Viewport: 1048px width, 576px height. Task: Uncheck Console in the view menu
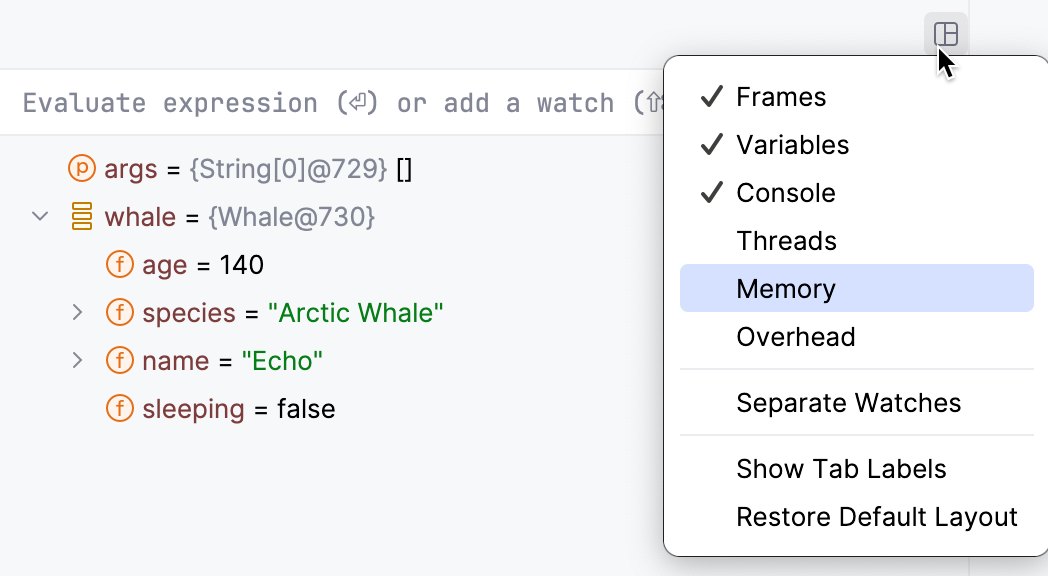(x=786, y=192)
